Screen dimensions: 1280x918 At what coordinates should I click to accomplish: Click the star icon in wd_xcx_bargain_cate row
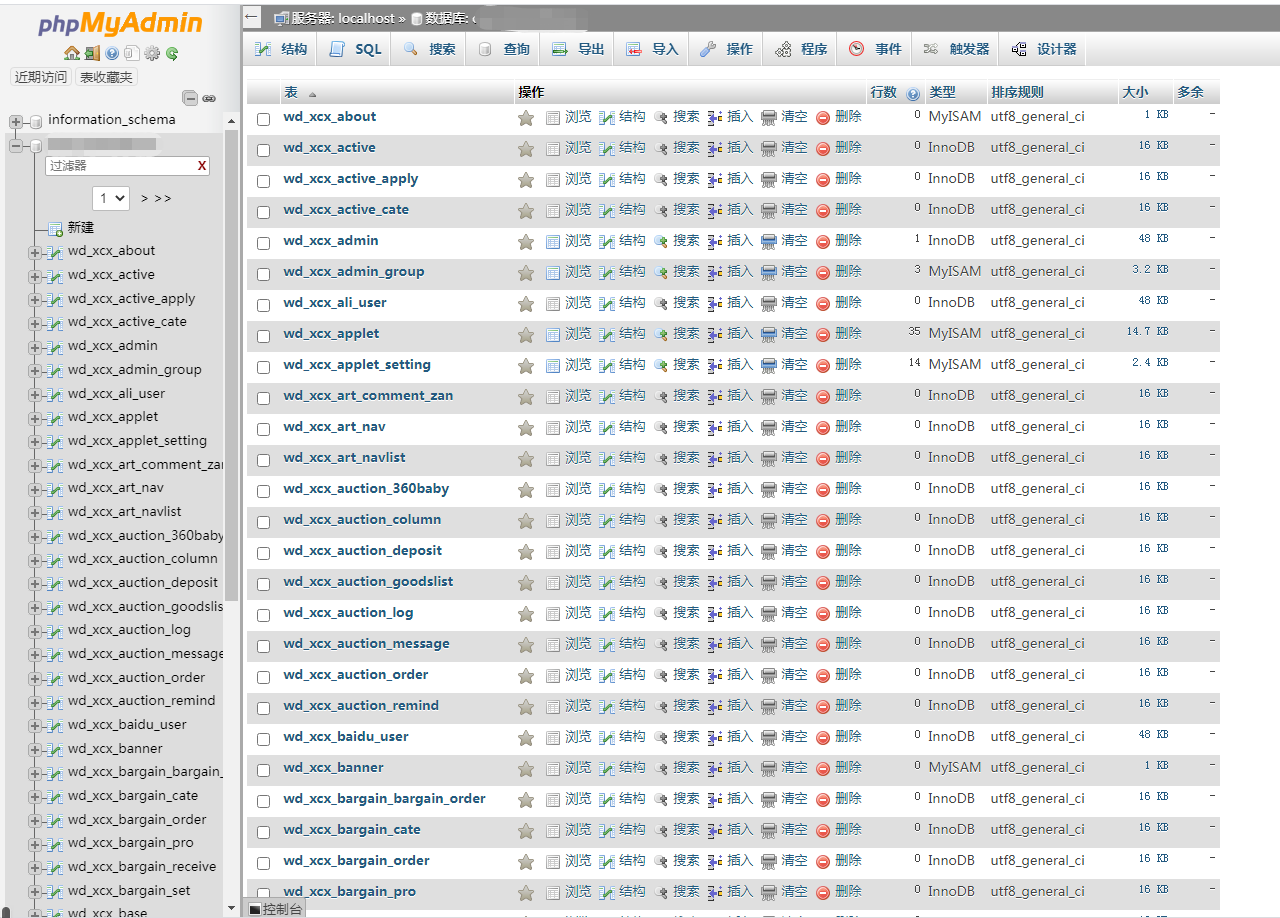pos(526,831)
